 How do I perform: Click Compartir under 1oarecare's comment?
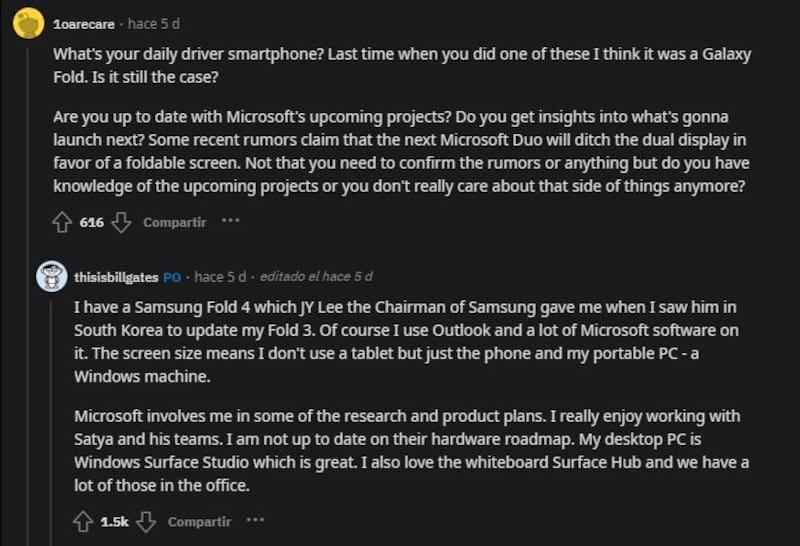(174, 222)
